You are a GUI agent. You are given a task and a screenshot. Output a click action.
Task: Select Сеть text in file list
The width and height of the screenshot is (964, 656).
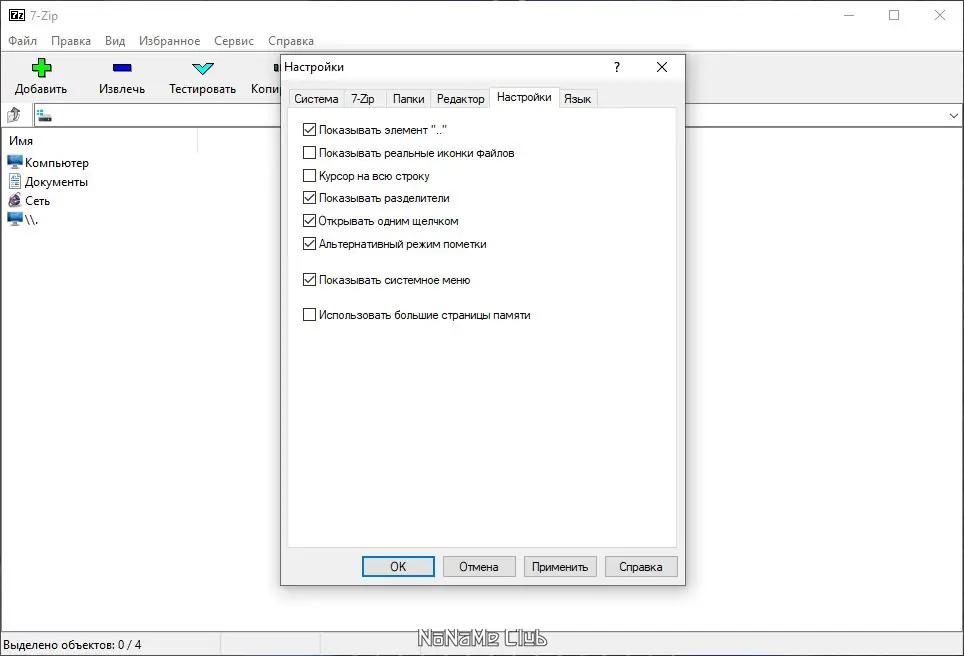click(x=37, y=201)
